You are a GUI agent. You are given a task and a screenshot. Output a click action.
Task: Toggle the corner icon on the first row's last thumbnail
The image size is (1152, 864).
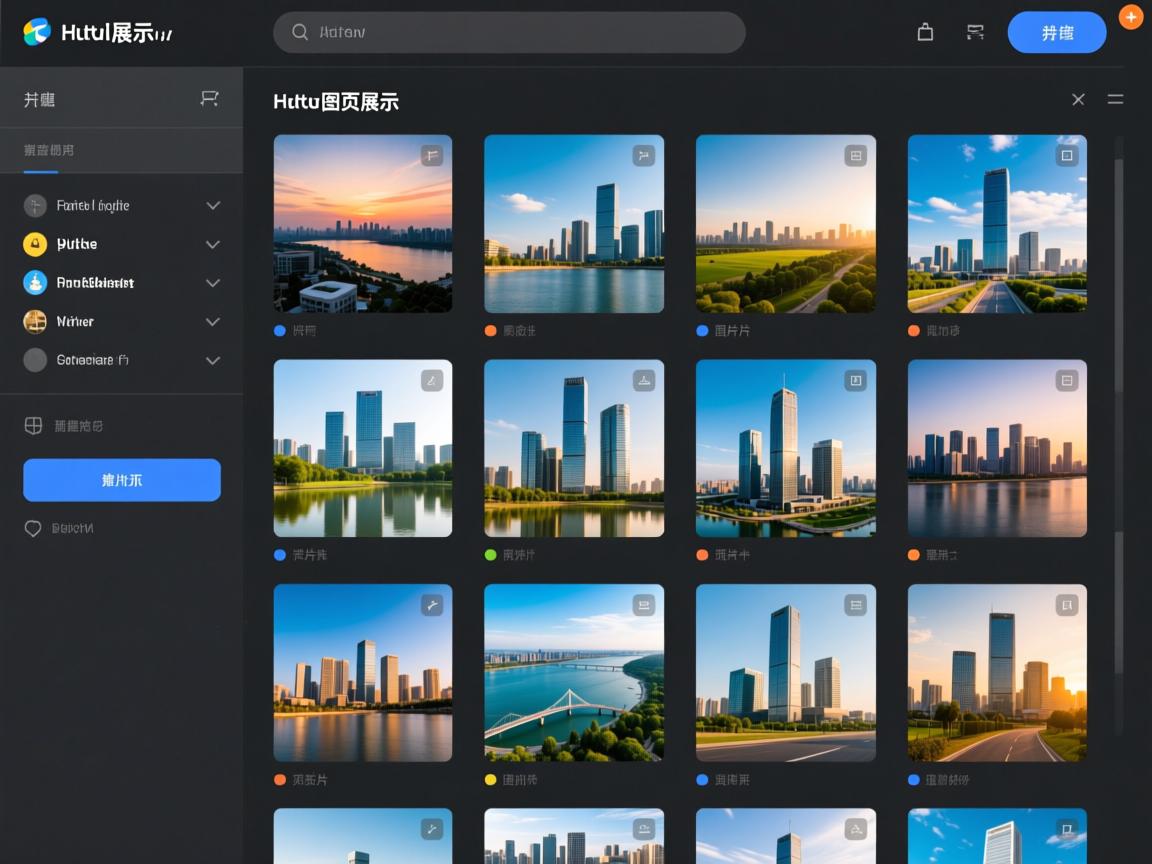(x=1067, y=155)
